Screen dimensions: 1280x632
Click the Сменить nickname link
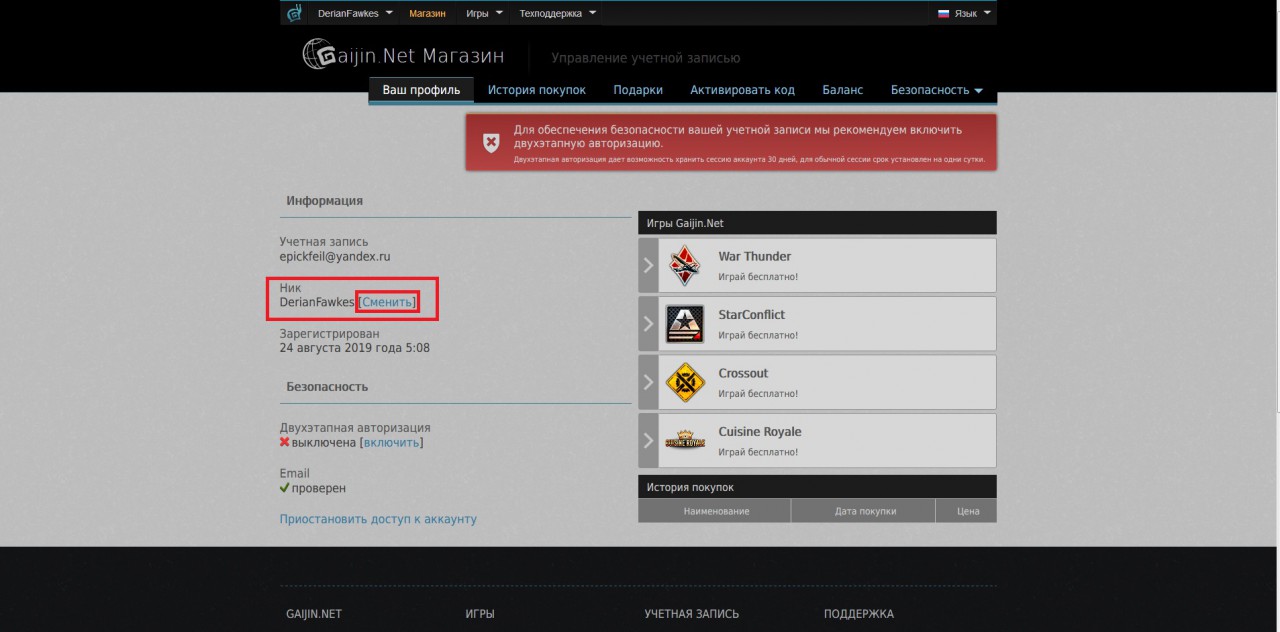click(387, 302)
